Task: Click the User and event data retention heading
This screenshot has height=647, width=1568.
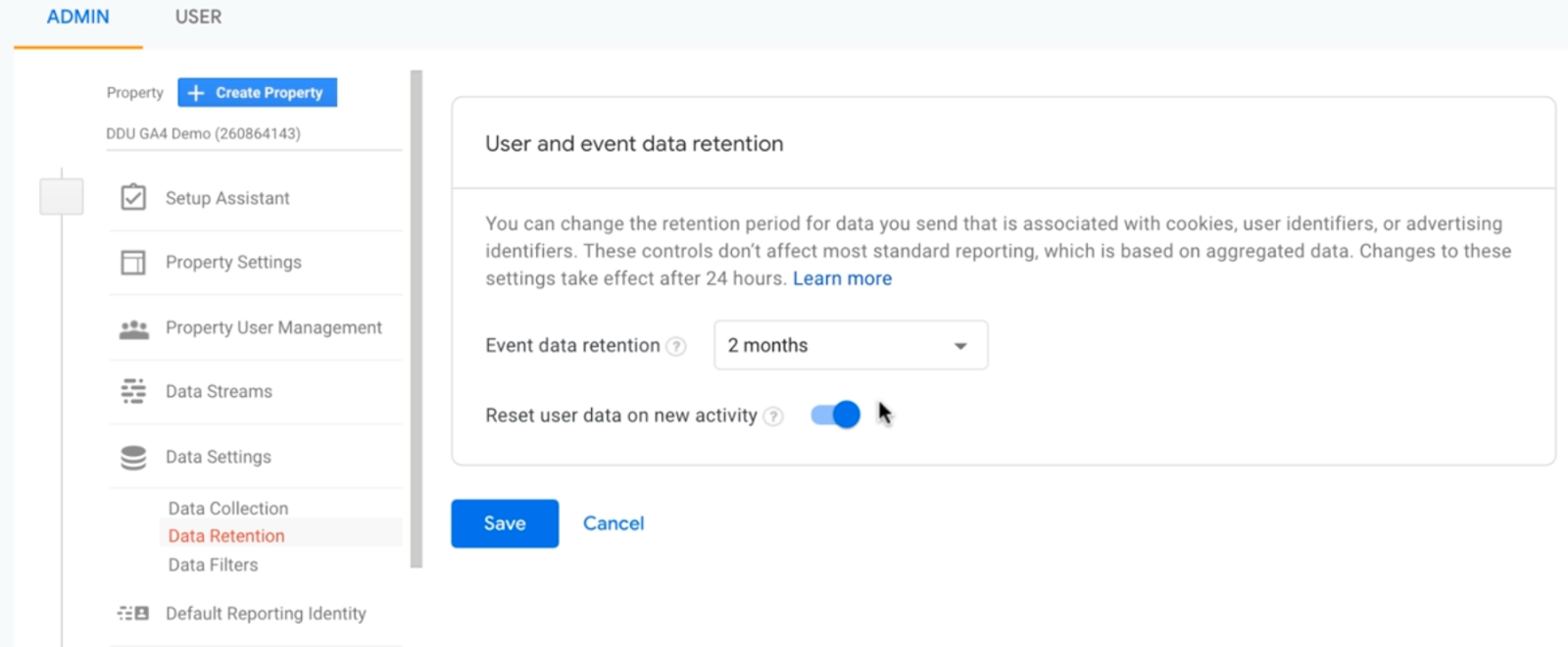Action: pyautogui.click(x=634, y=143)
